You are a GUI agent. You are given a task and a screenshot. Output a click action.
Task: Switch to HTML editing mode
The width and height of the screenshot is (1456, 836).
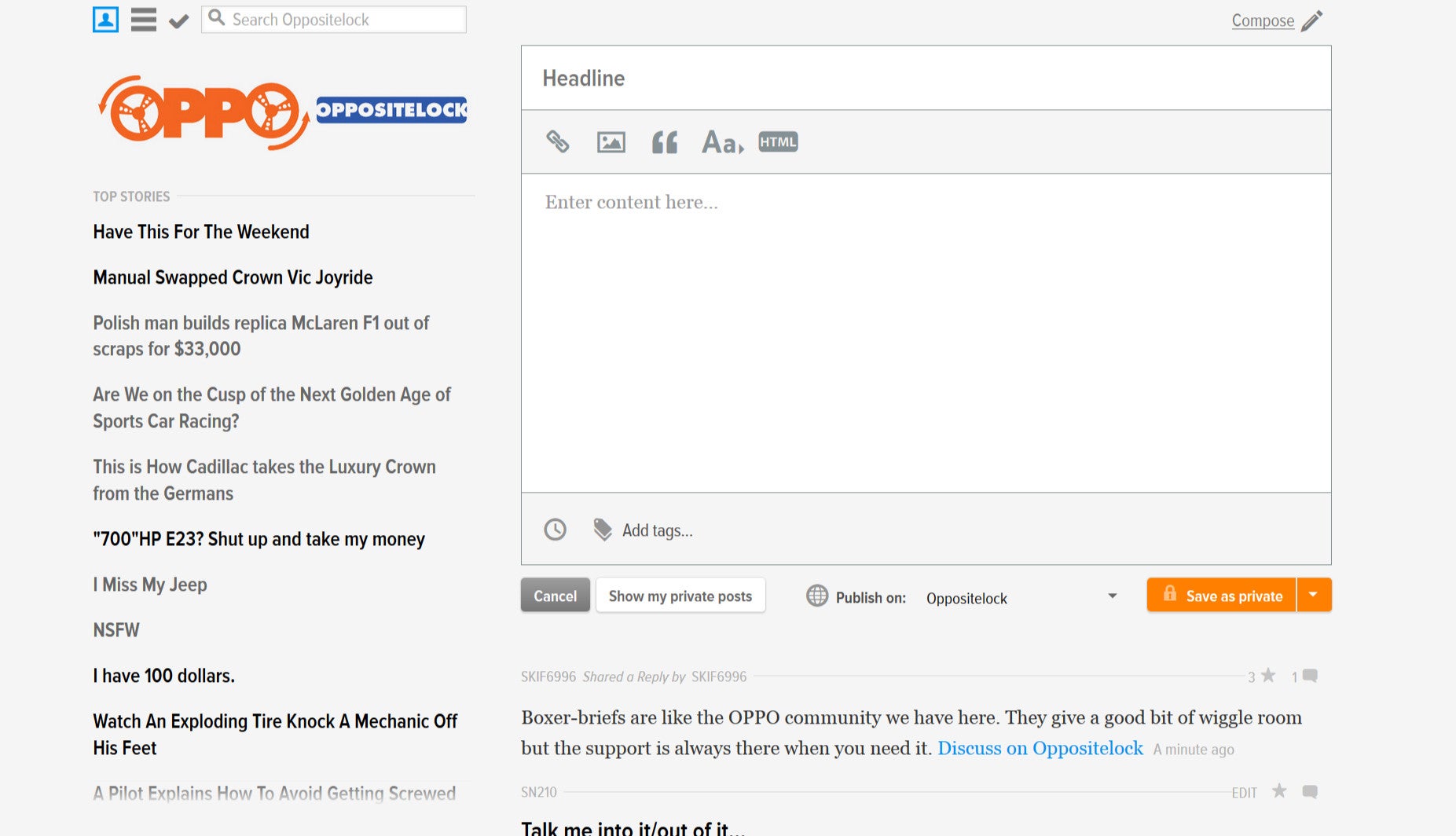click(x=778, y=141)
